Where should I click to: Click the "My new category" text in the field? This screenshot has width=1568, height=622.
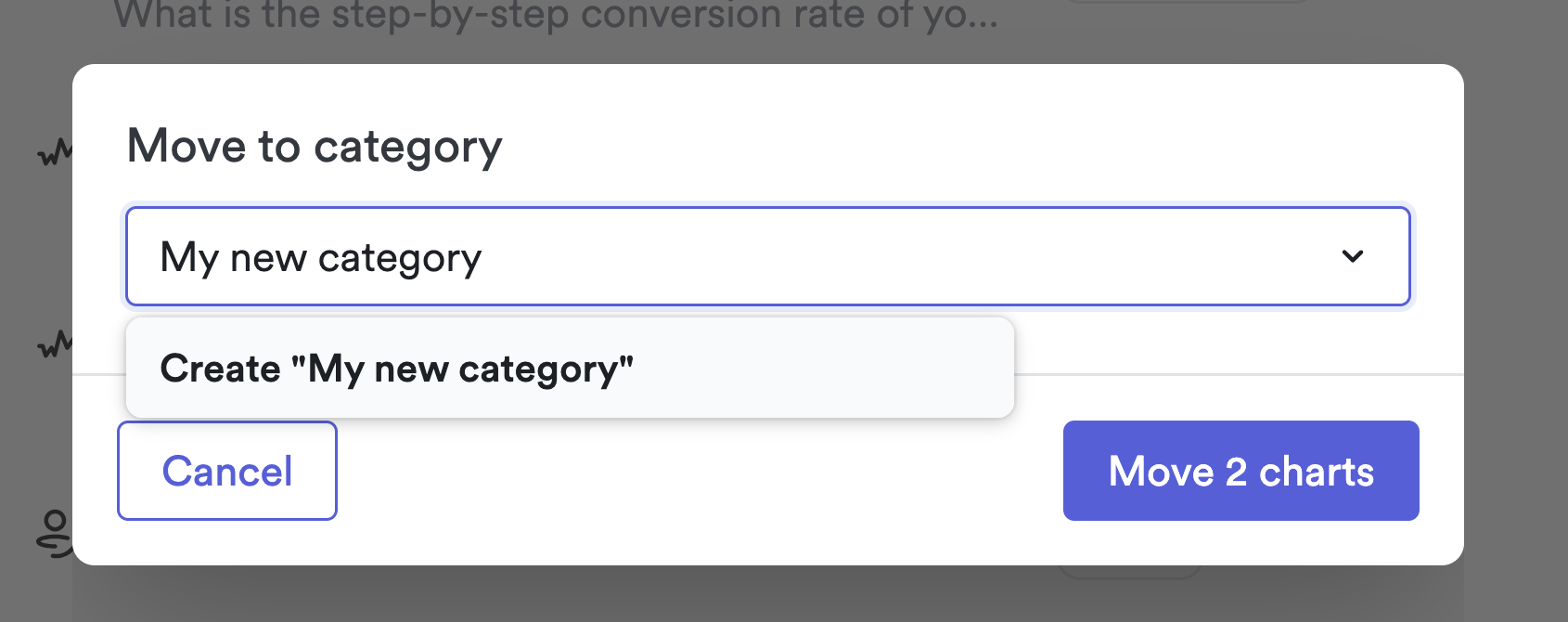click(x=321, y=257)
